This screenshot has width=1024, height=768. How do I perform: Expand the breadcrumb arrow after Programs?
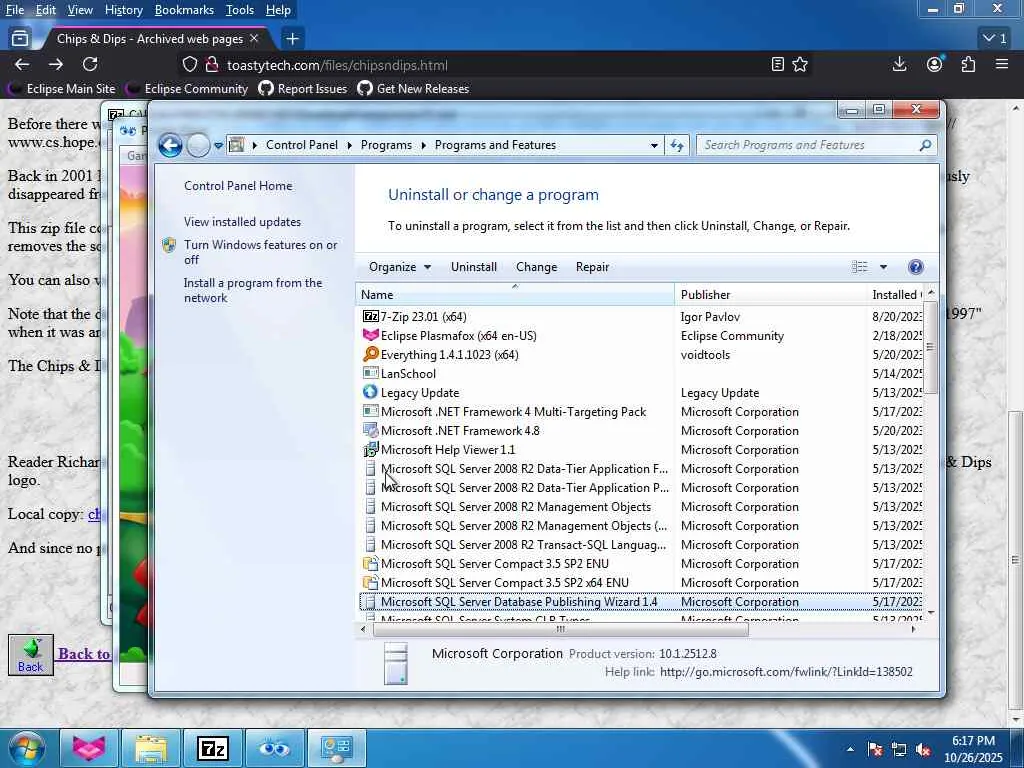pyautogui.click(x=423, y=145)
